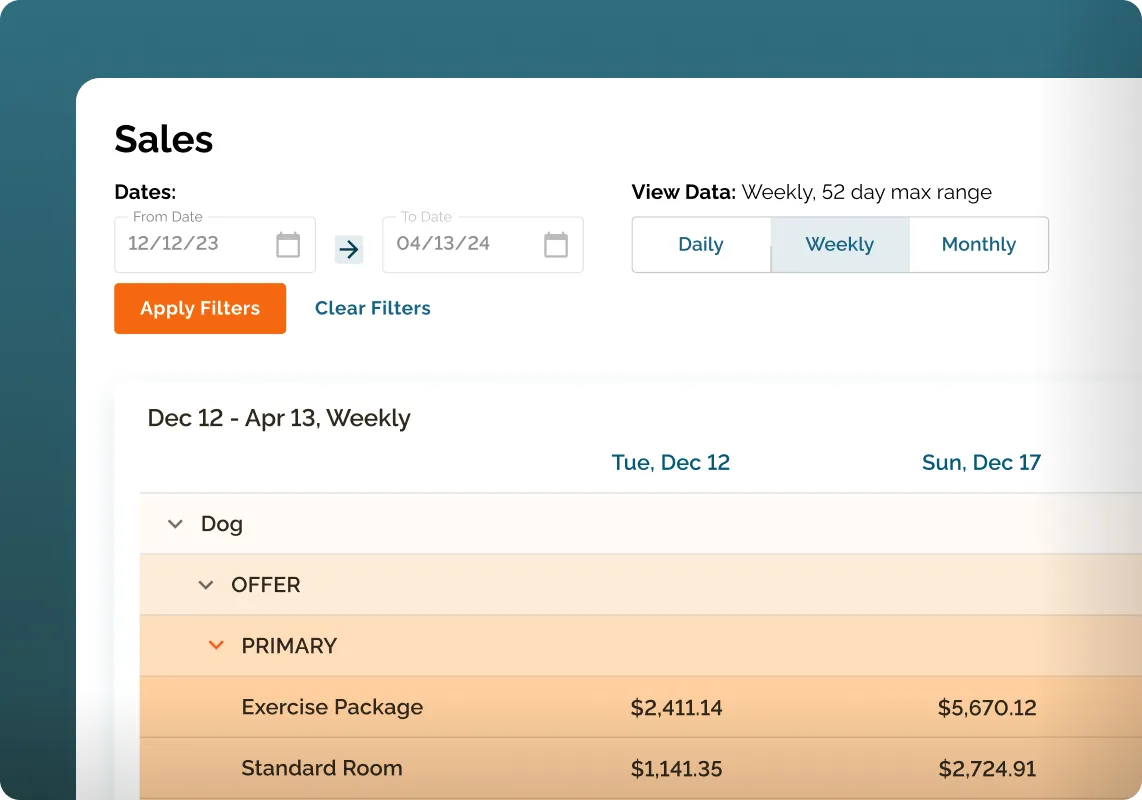Collapse the Dog category chevron
Image resolution: width=1142 pixels, height=800 pixels.
point(175,524)
